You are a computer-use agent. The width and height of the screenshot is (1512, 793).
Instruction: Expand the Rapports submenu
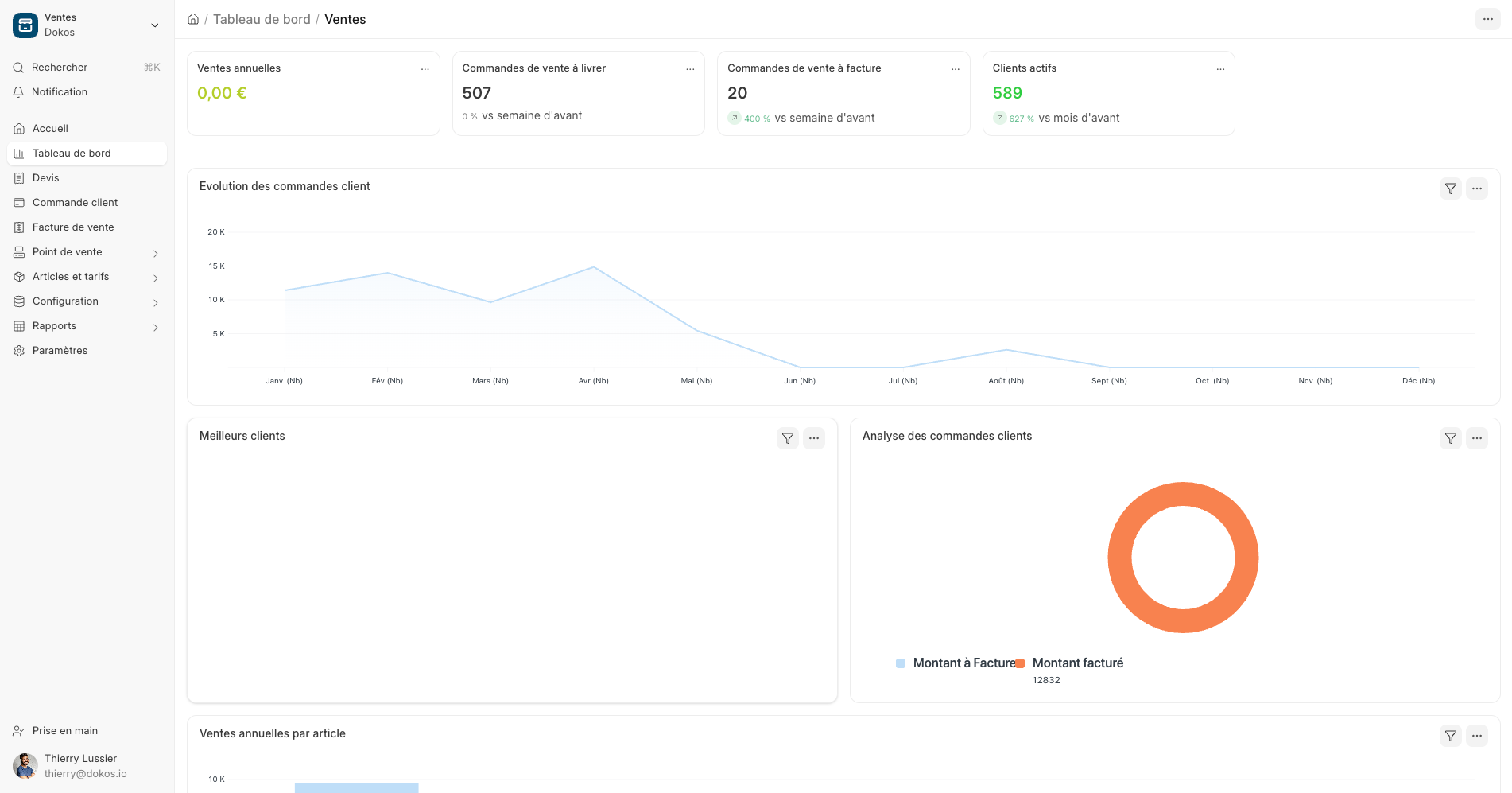pyautogui.click(x=156, y=327)
